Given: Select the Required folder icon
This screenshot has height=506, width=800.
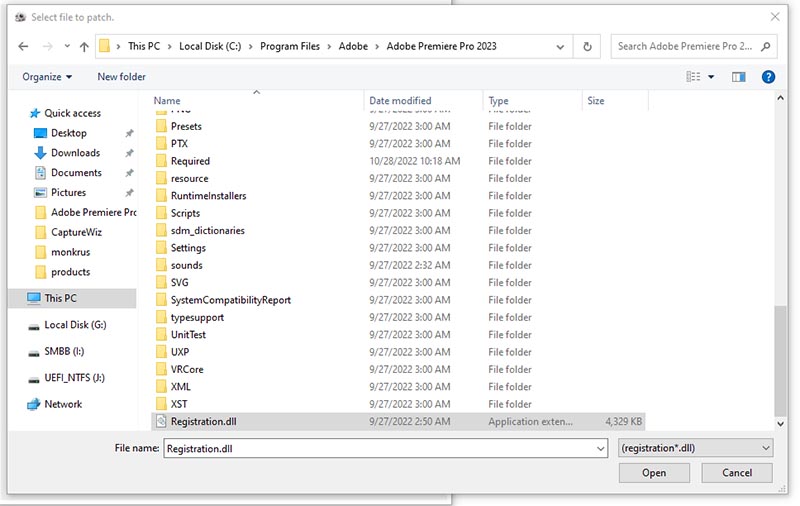Looking at the screenshot, I should coord(161,161).
